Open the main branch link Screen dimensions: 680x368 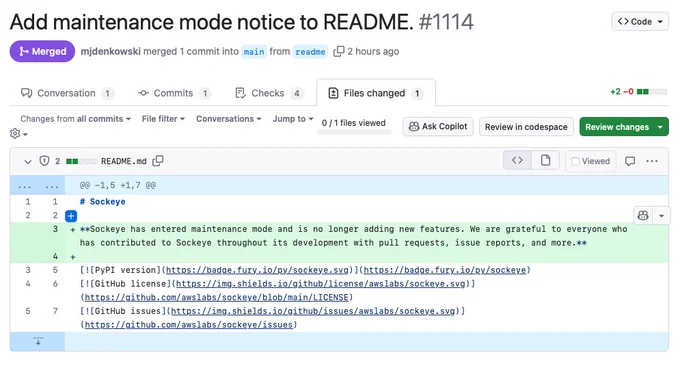pyautogui.click(x=254, y=52)
